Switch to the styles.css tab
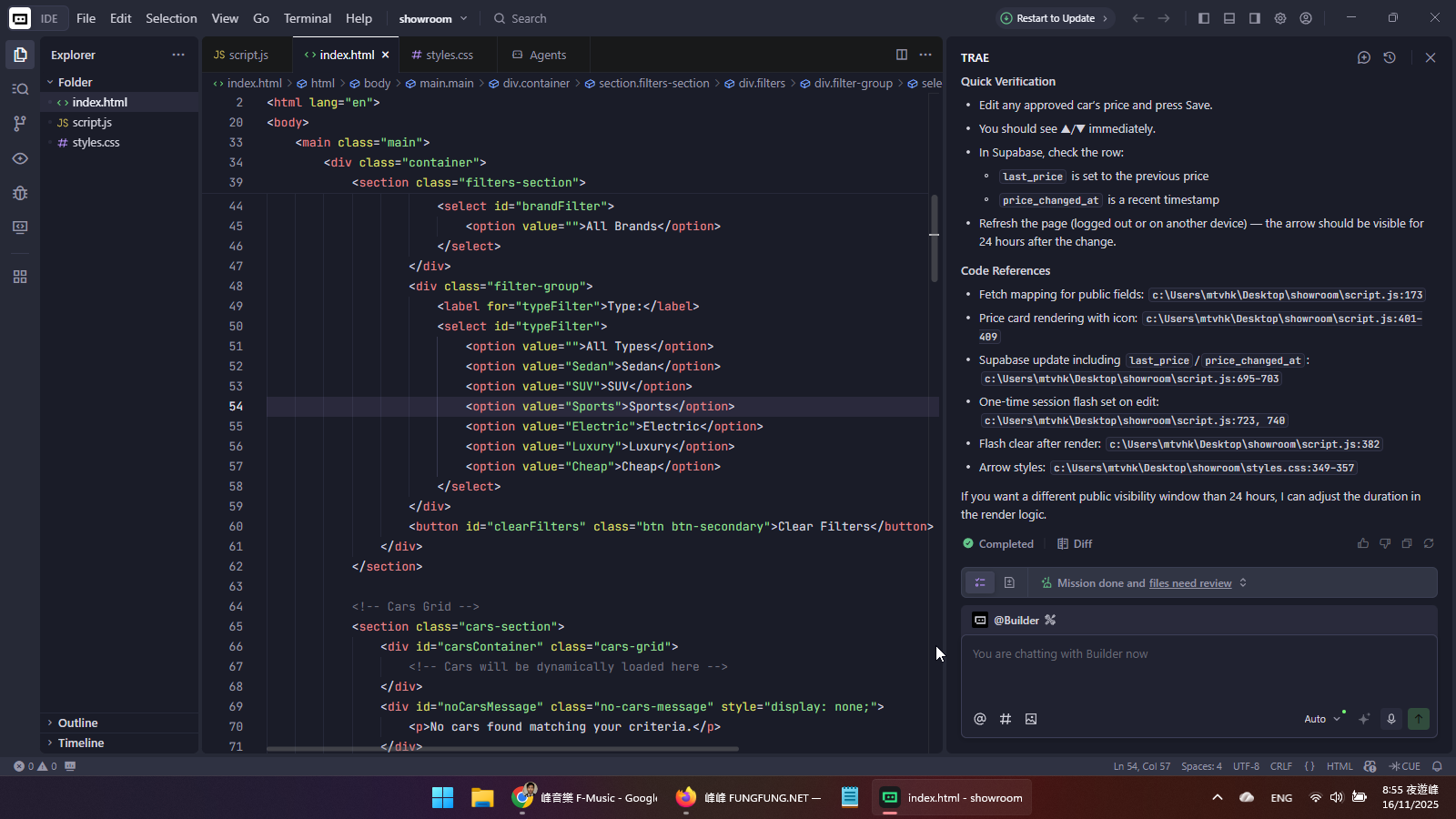1456x819 pixels. (x=450, y=55)
